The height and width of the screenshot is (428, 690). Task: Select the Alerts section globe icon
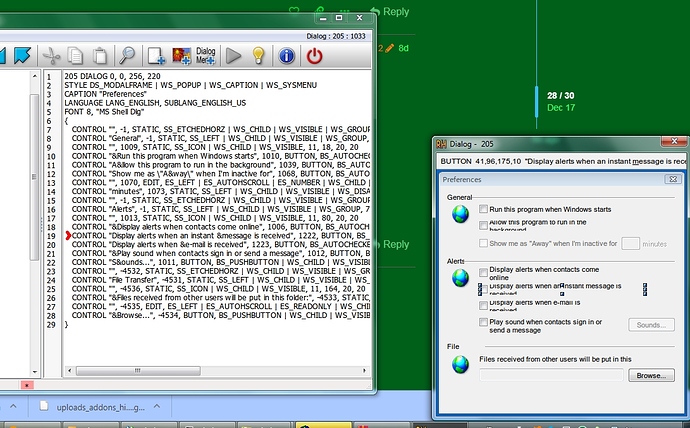[460, 278]
